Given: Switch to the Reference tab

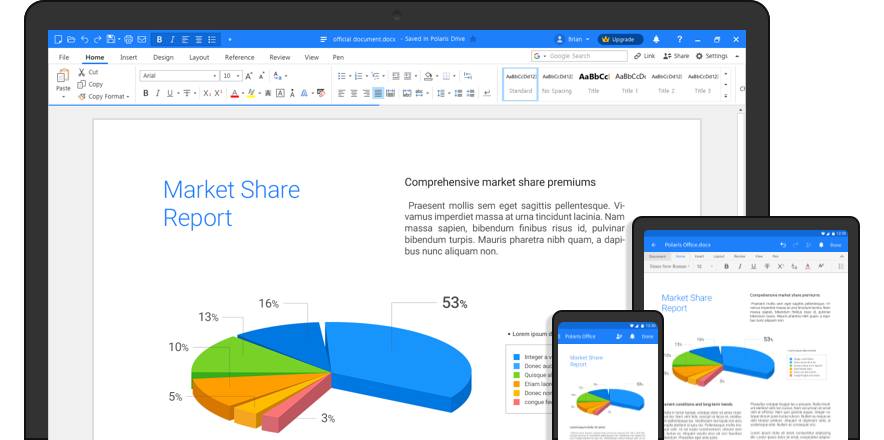Looking at the screenshot, I should coord(240,57).
